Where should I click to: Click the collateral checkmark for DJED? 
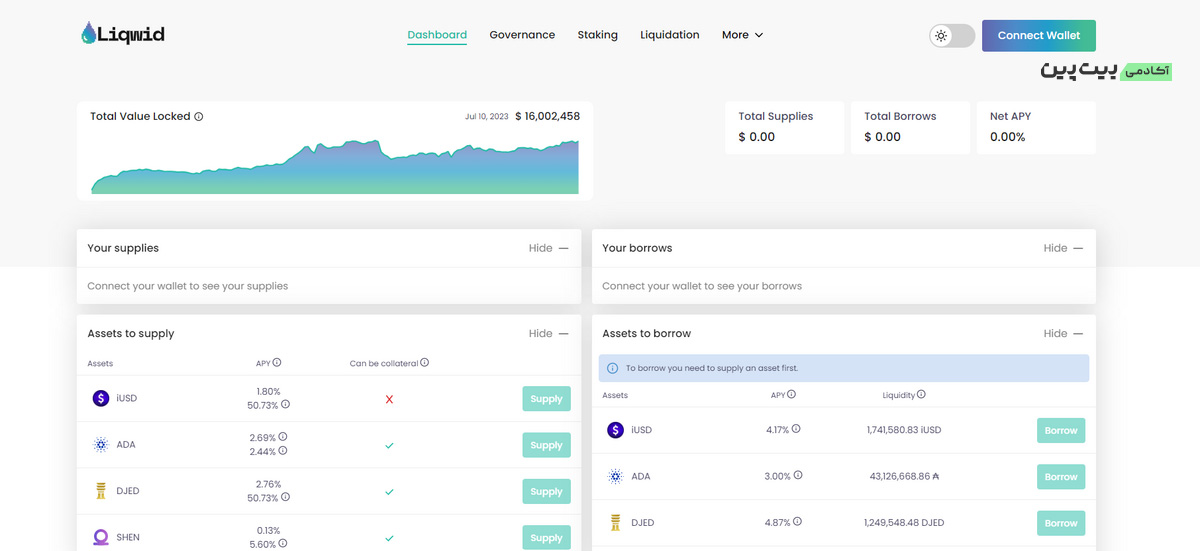pos(389,491)
